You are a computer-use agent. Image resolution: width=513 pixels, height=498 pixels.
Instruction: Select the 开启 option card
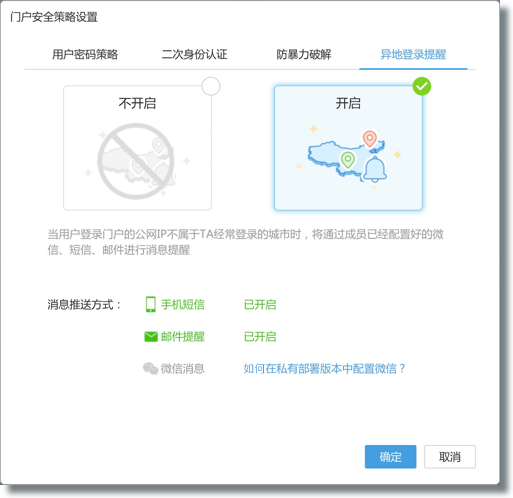(x=348, y=148)
